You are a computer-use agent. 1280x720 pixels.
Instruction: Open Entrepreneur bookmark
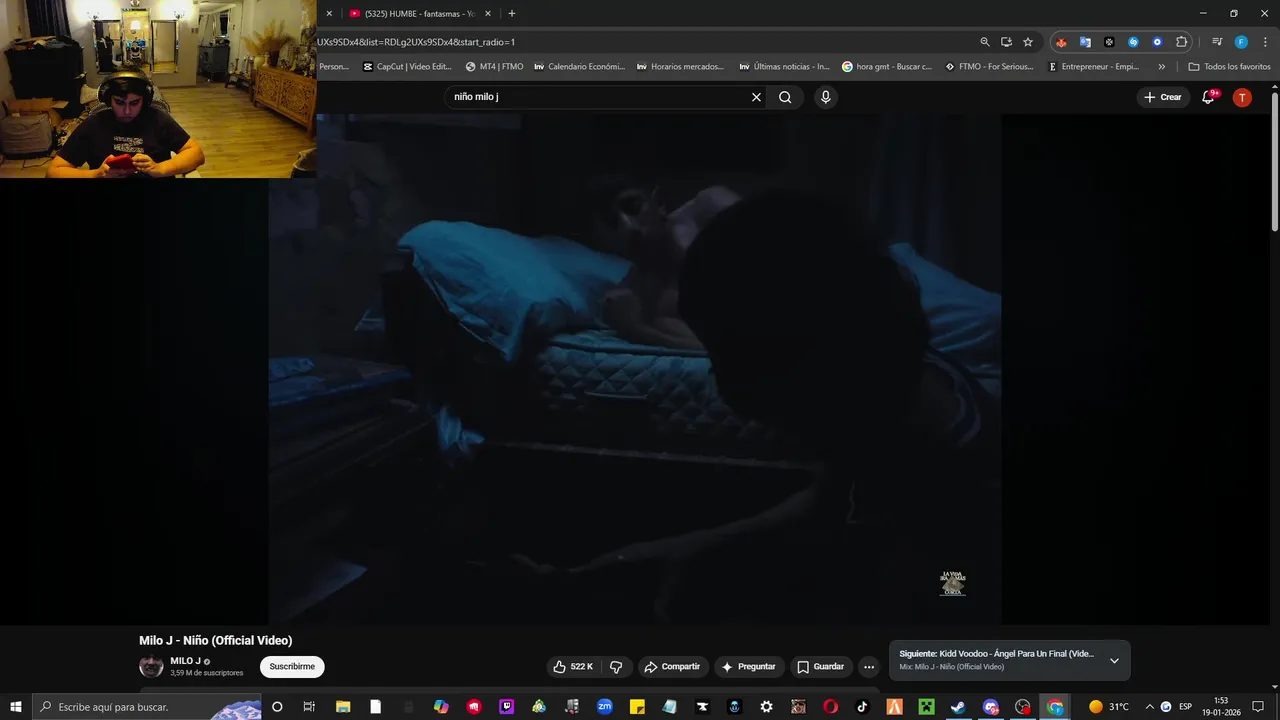[x=1094, y=67]
